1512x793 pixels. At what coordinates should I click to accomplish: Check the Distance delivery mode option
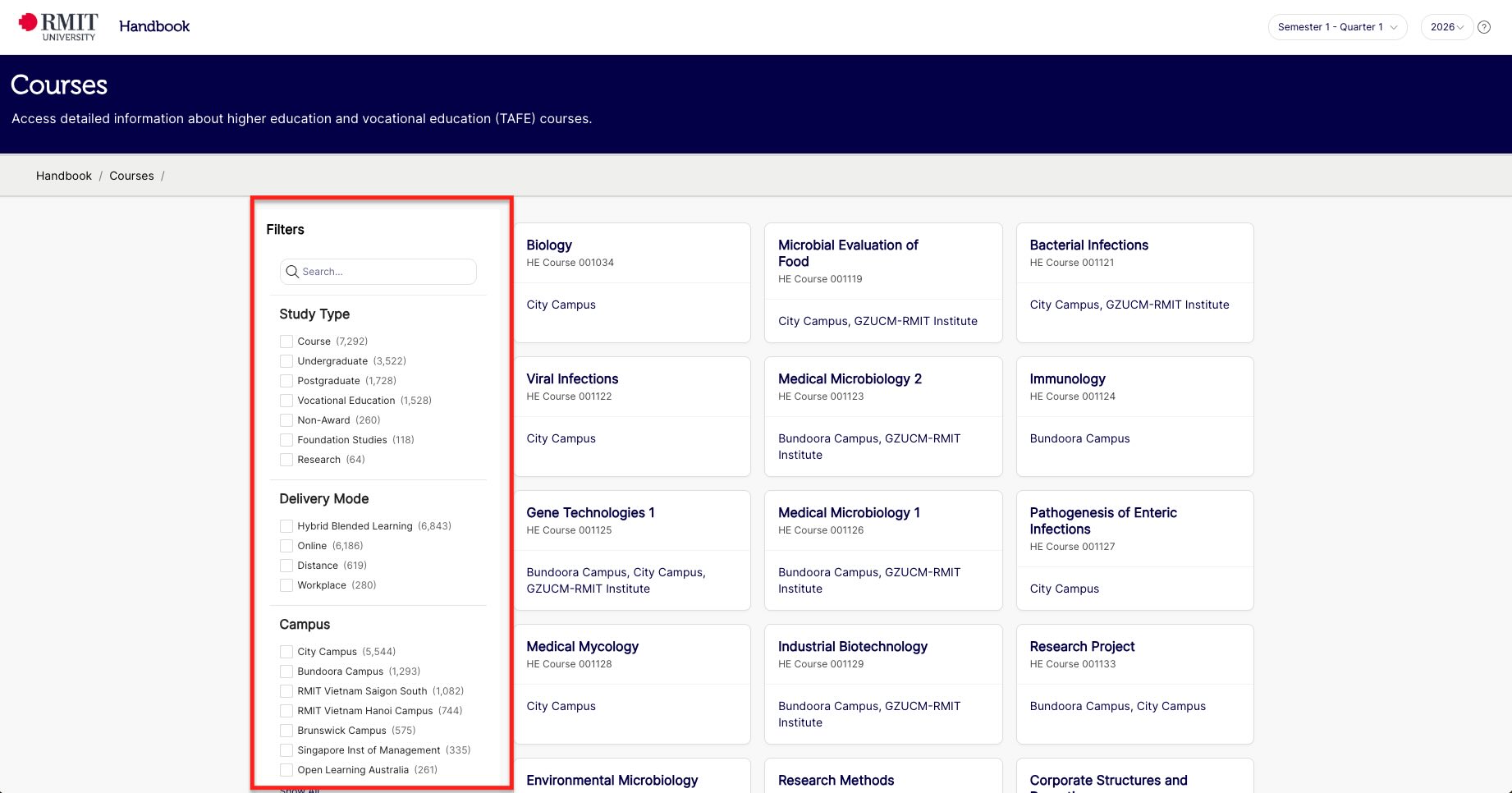click(286, 565)
